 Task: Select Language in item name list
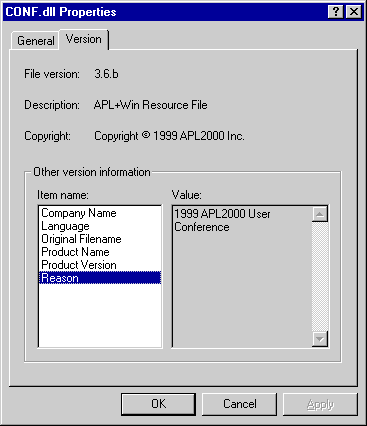(100, 226)
